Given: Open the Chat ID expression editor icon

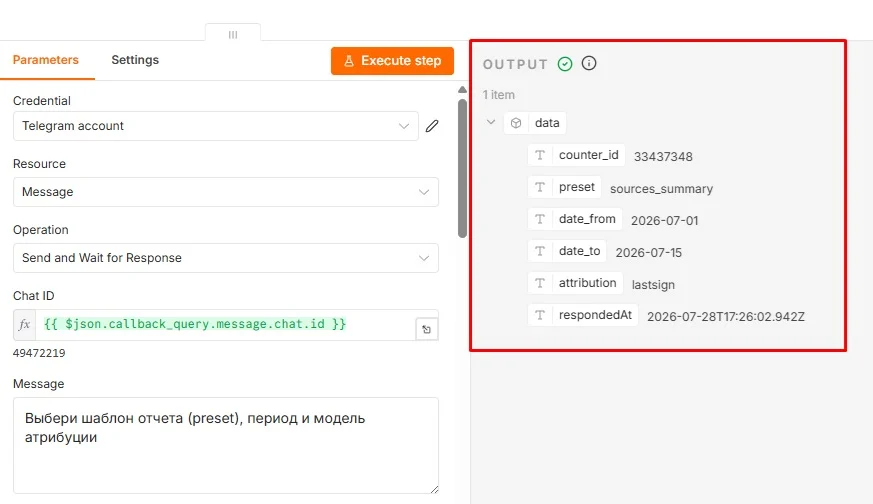Looking at the screenshot, I should [426, 329].
